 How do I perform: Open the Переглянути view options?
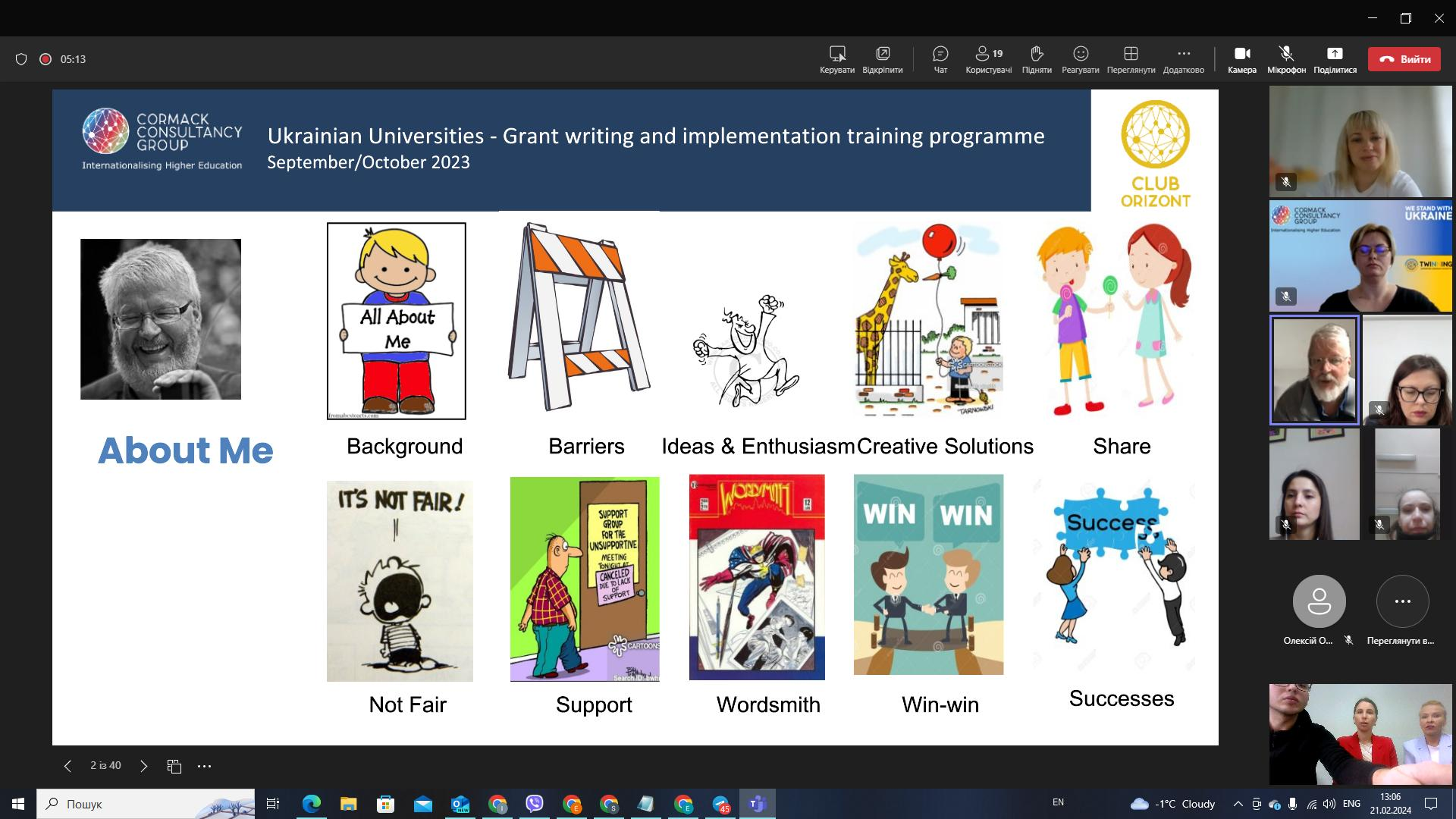1131,59
